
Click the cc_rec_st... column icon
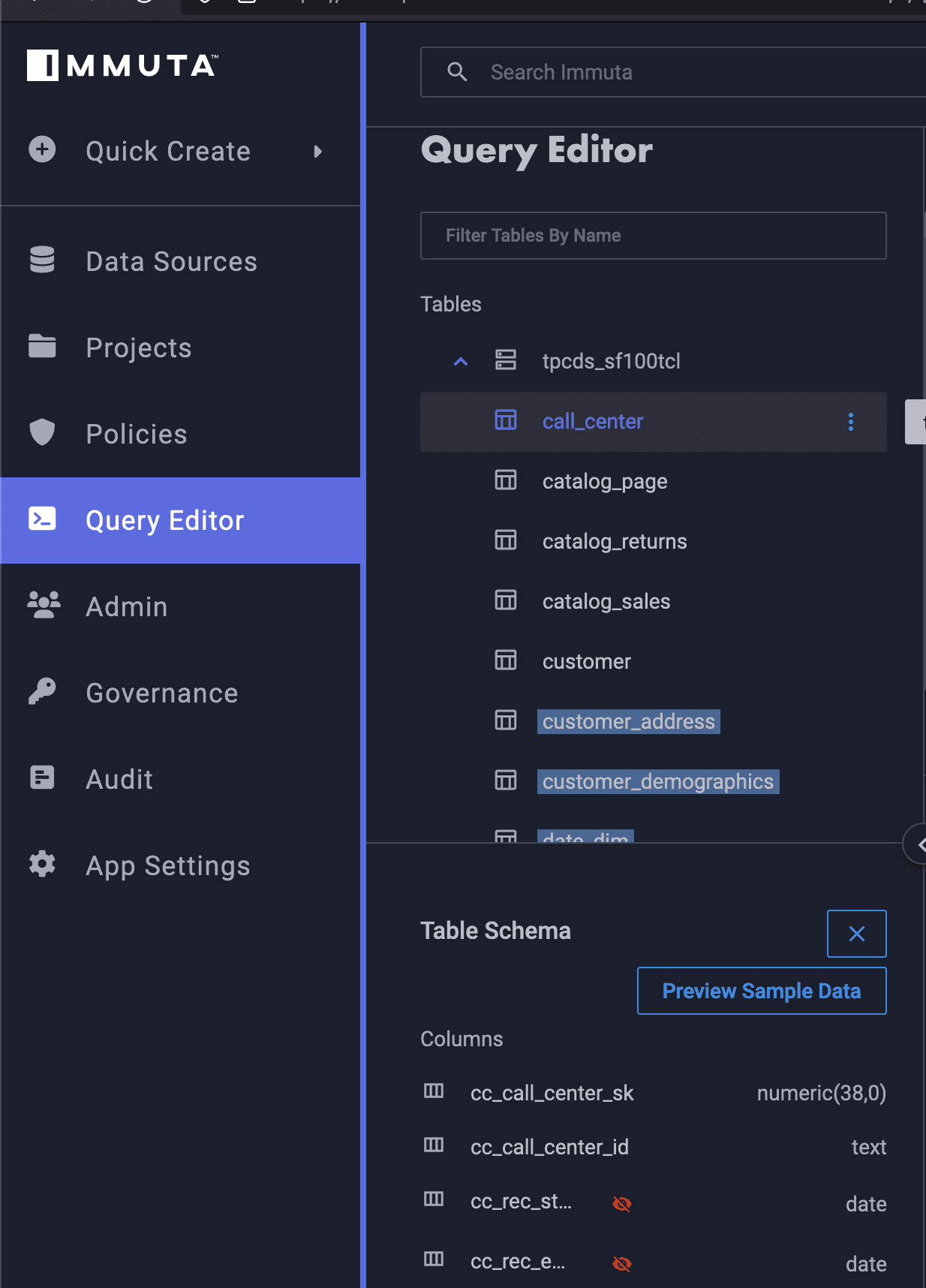pyautogui.click(x=434, y=1199)
